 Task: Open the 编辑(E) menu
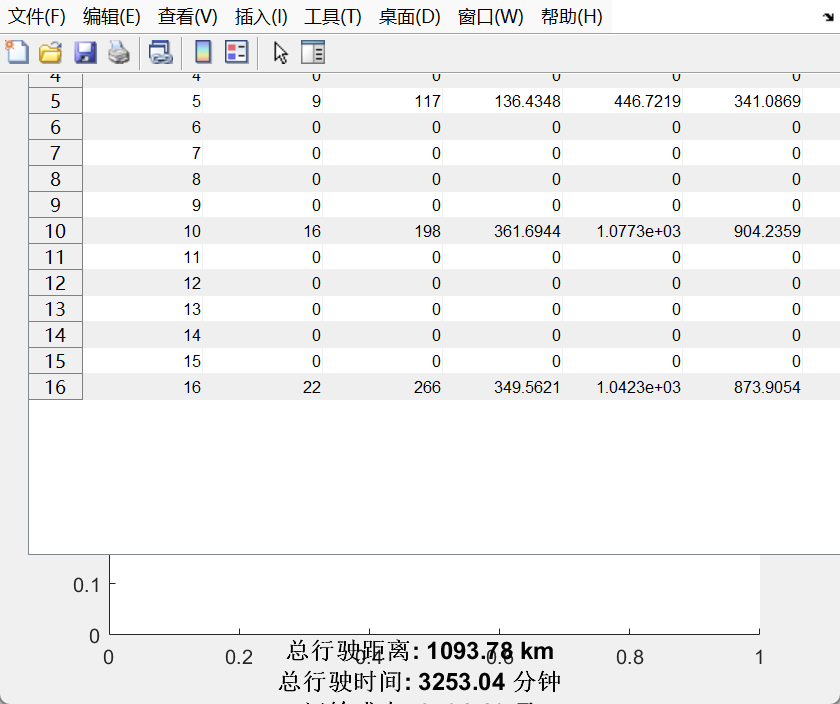(x=111, y=17)
